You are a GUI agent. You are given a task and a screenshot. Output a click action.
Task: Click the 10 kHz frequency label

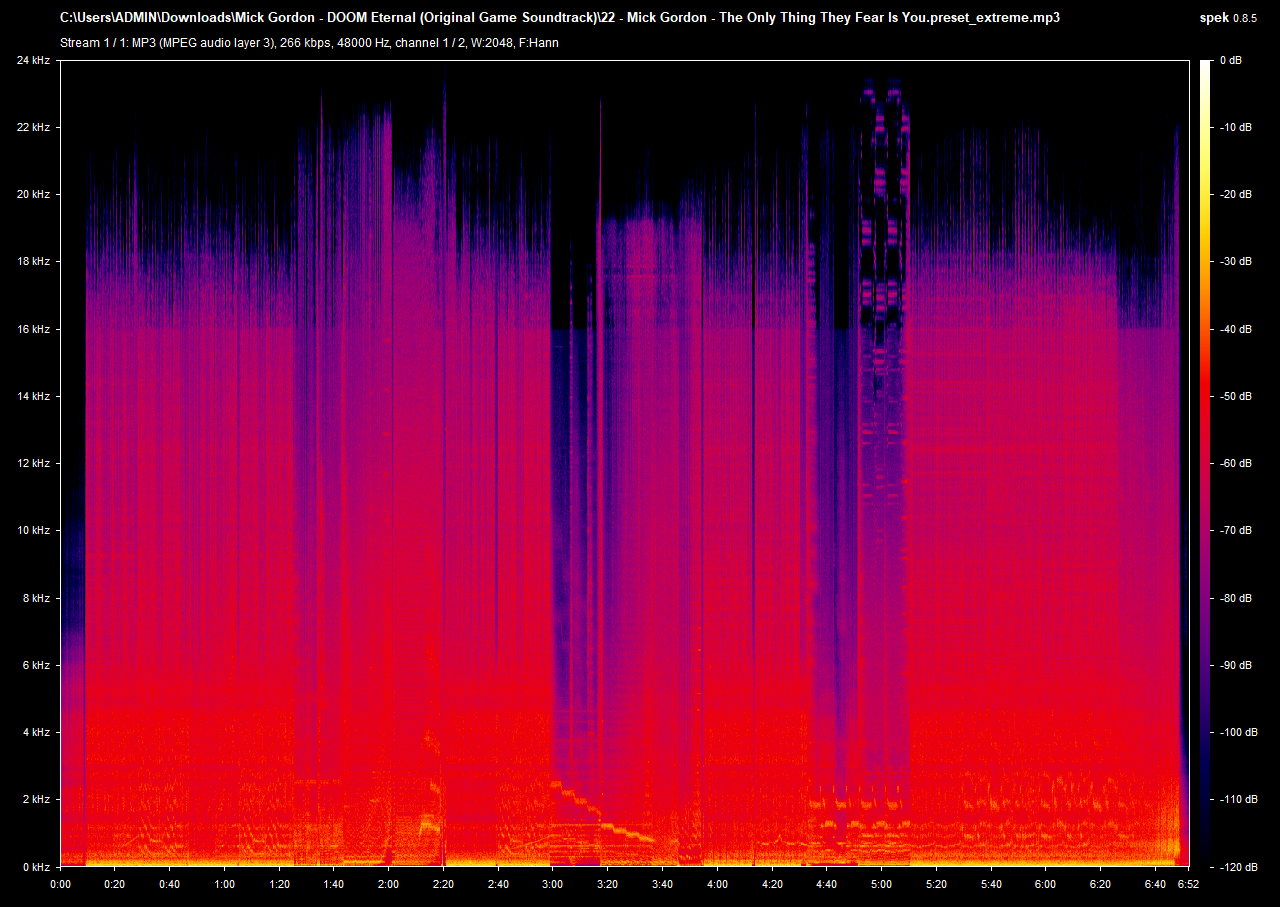pyautogui.click(x=33, y=530)
